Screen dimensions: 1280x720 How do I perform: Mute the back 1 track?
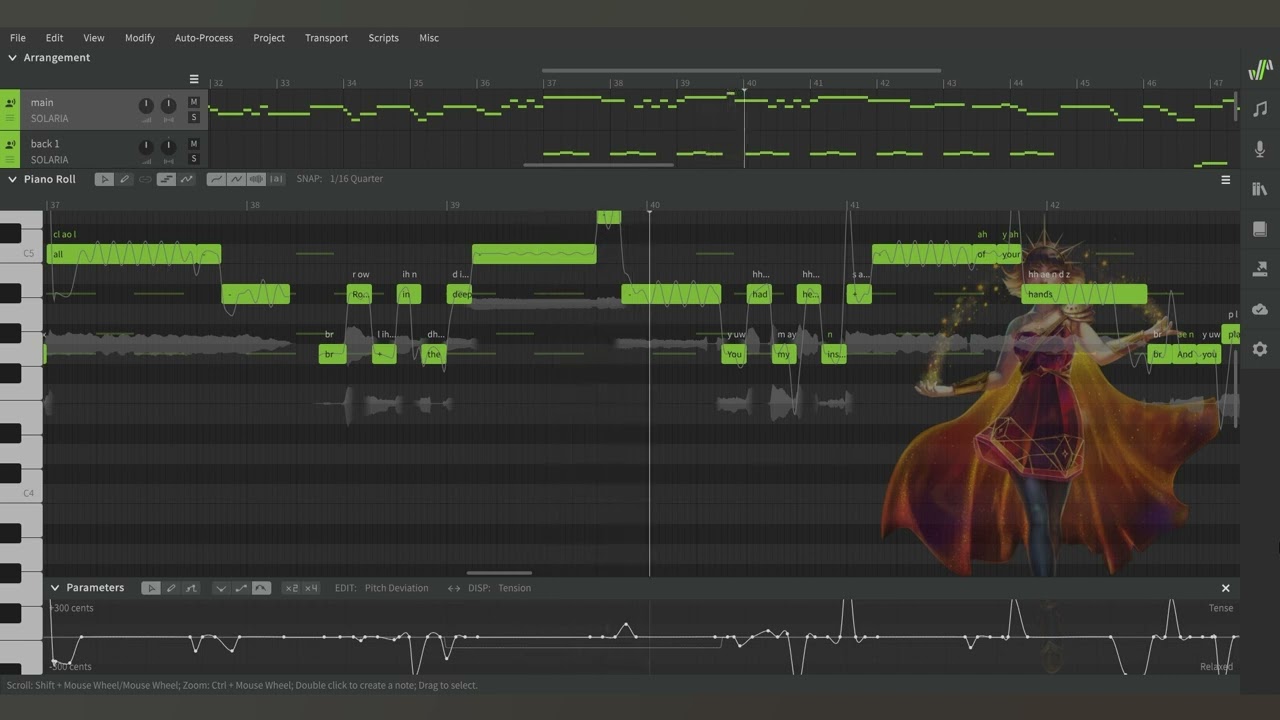(194, 144)
